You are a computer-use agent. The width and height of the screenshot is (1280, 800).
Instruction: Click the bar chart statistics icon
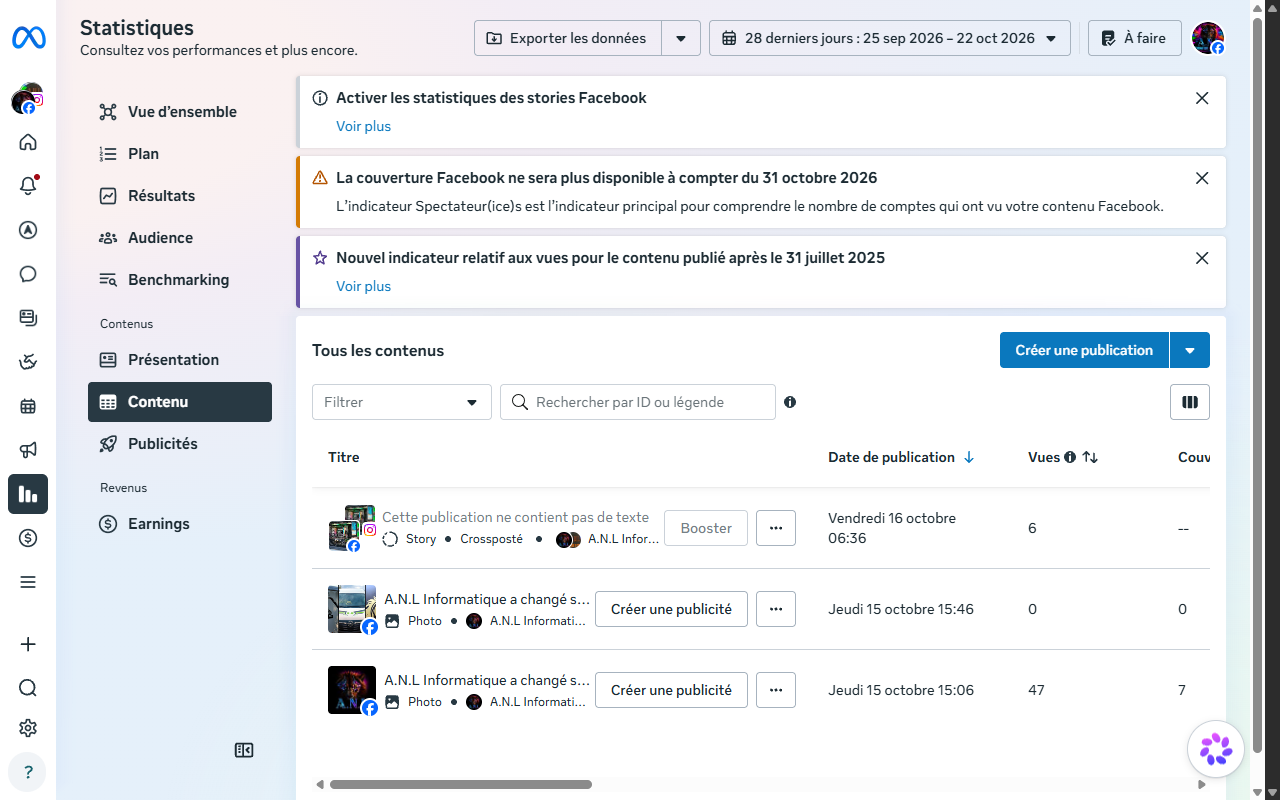tap(28, 494)
